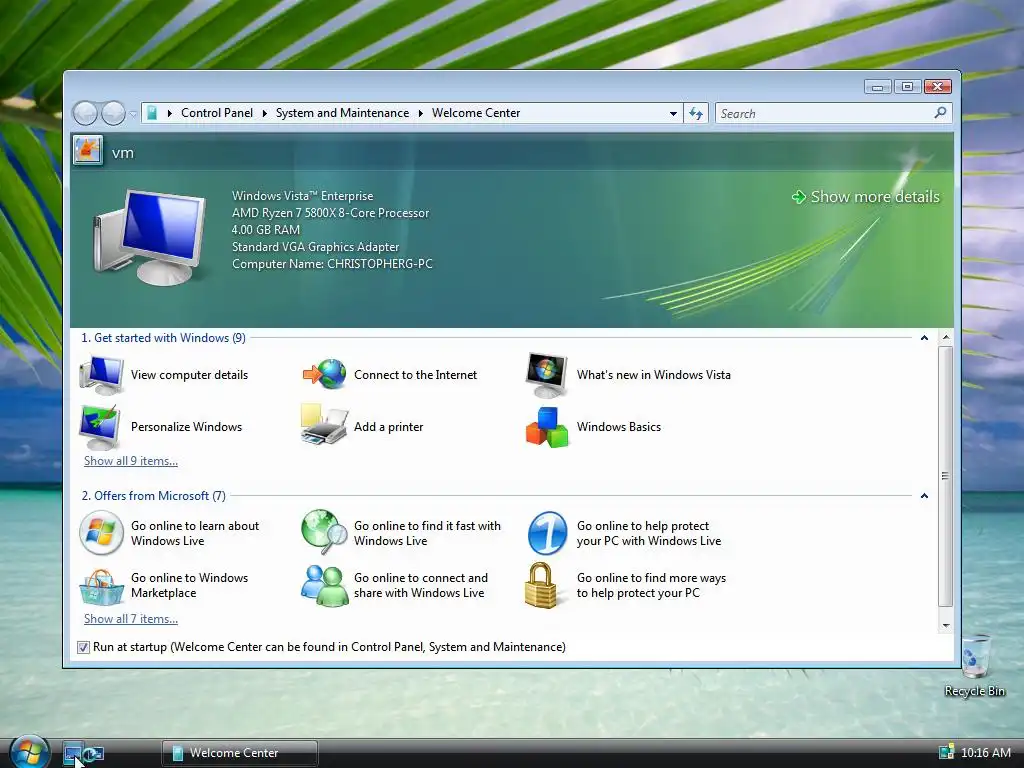Click the Control Panel icon in address bar

click(152, 113)
